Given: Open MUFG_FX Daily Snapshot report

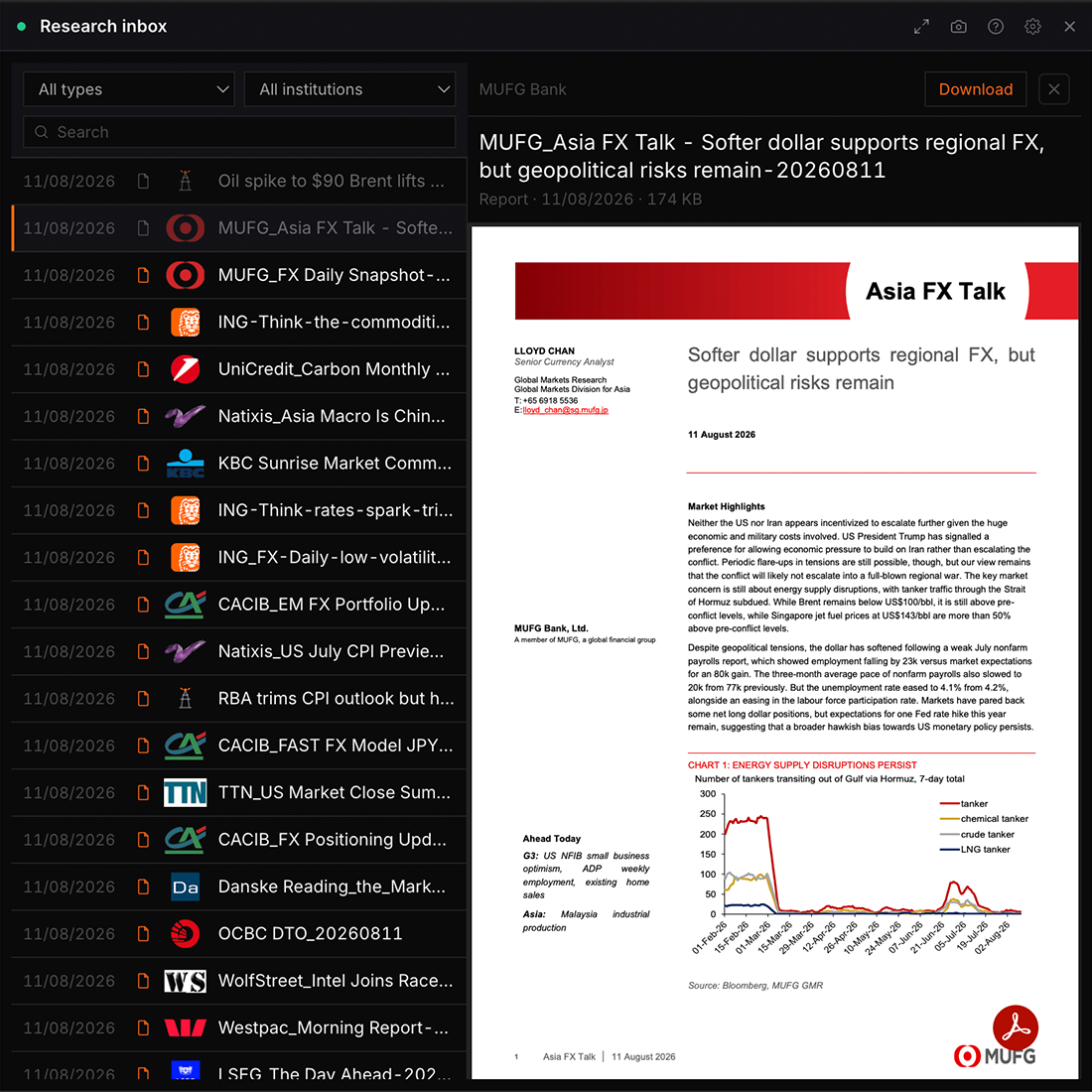Looking at the screenshot, I should [239, 275].
